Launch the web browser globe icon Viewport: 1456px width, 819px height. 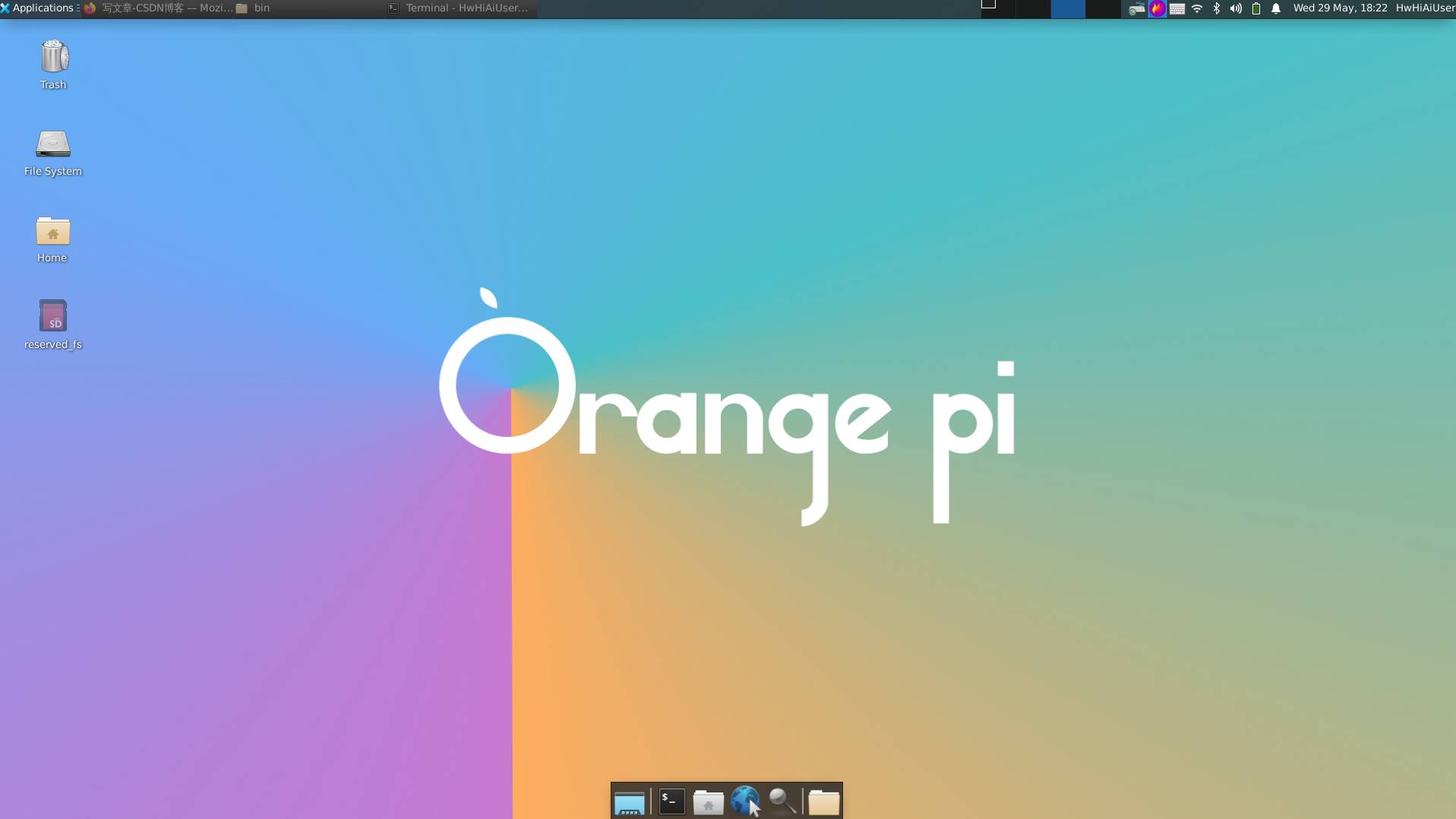click(745, 802)
